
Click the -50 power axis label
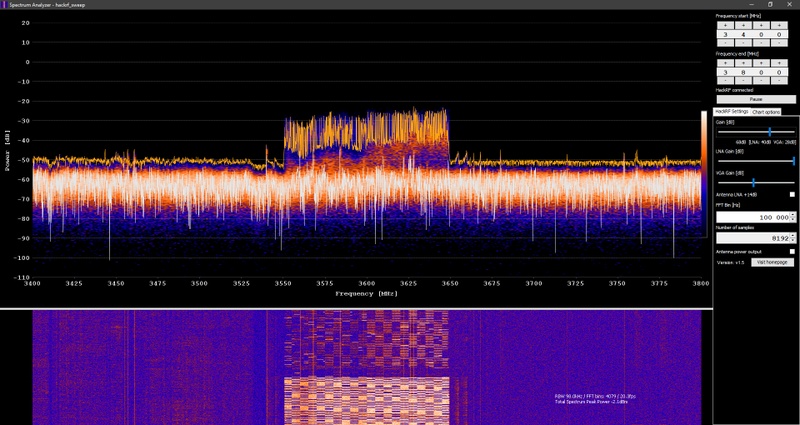[x=23, y=160]
